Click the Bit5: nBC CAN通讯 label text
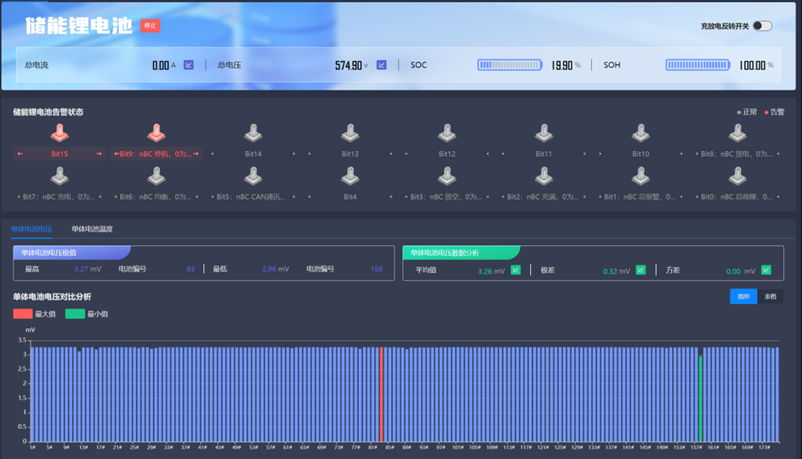This screenshot has height=459, width=802. pos(251,196)
